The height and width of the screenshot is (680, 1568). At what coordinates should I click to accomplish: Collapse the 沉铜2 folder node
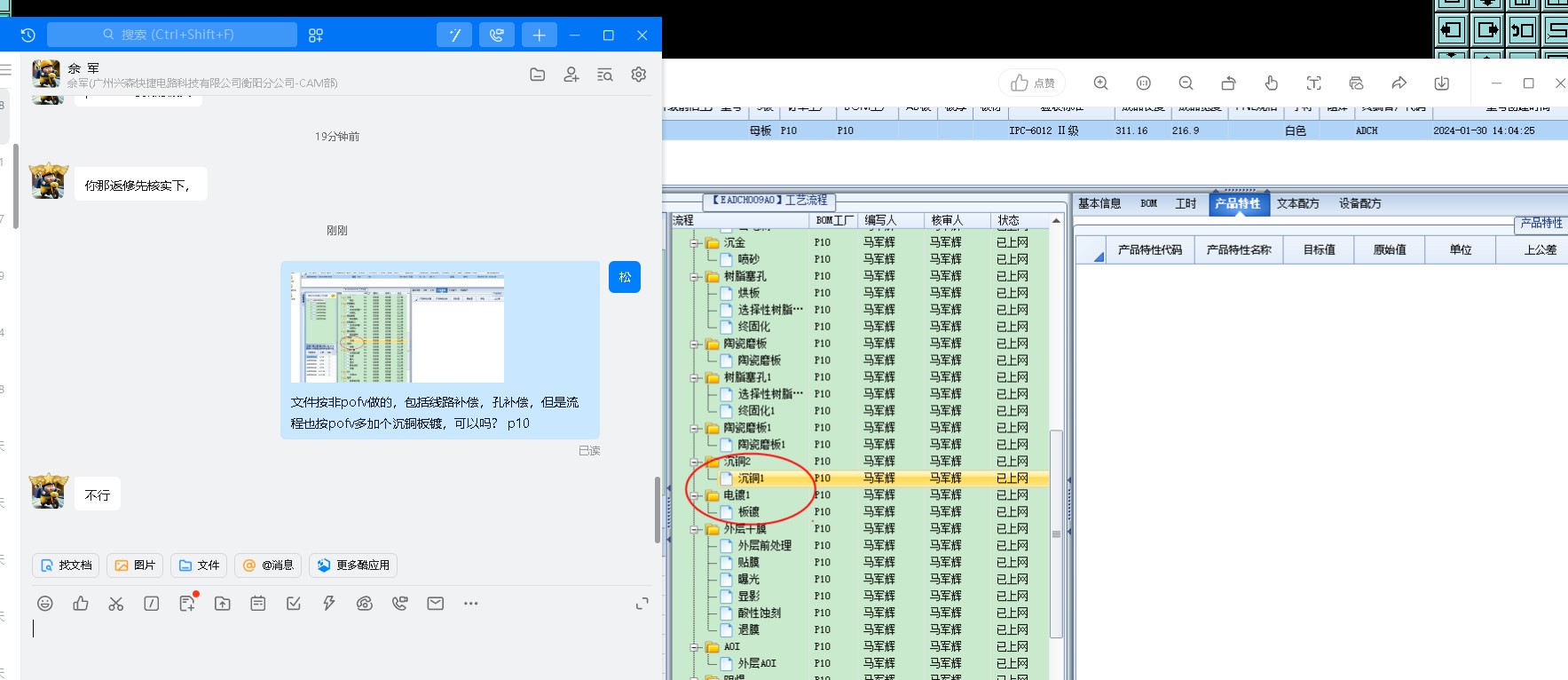[696, 463]
